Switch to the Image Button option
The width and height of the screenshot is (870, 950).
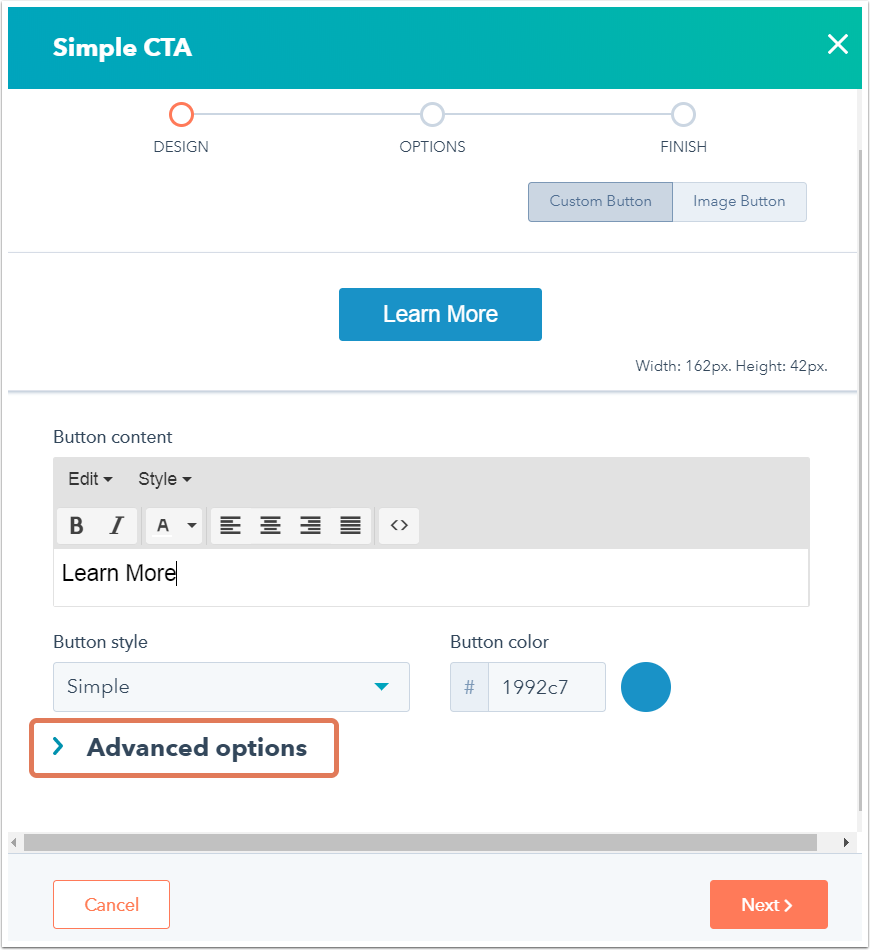739,201
